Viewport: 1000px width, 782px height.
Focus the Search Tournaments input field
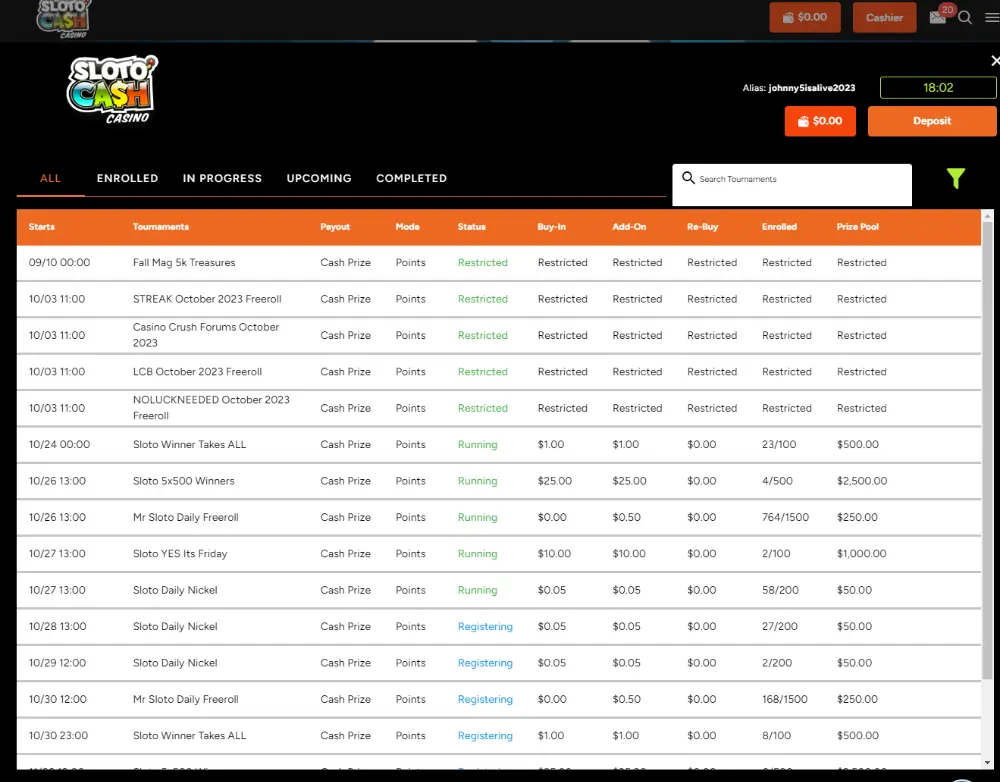point(792,185)
